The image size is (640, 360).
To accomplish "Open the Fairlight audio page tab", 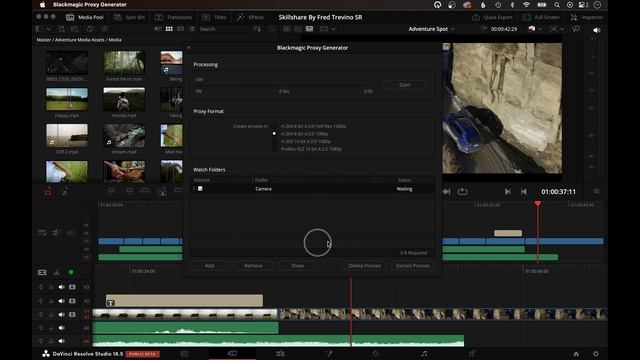I will (x=424, y=353).
